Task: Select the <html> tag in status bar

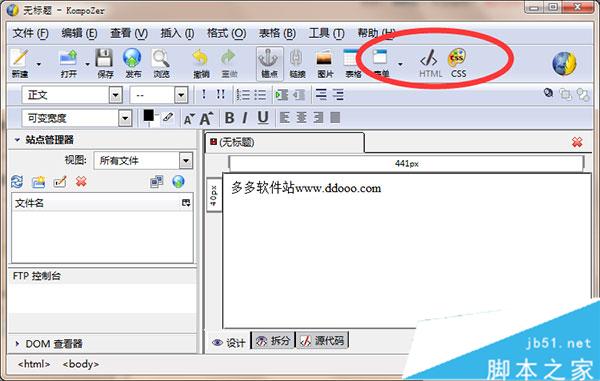Action: pyautogui.click(x=34, y=364)
